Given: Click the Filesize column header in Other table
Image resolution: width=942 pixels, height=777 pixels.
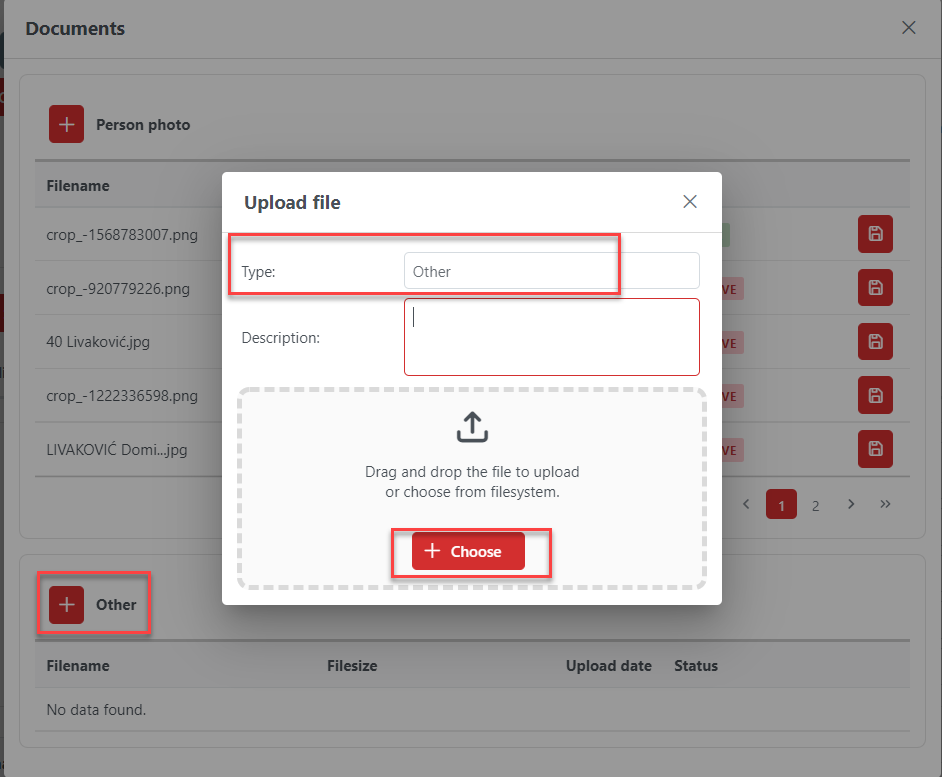Looking at the screenshot, I should (352, 666).
